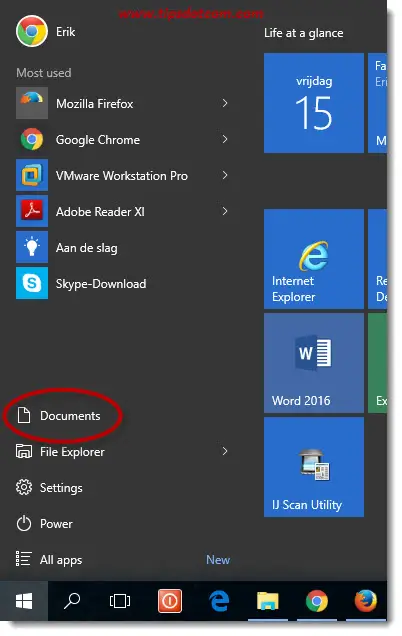This screenshot has width=402, height=636.
Task: Expand File Explorer jump list arrow
Action: coord(225,451)
